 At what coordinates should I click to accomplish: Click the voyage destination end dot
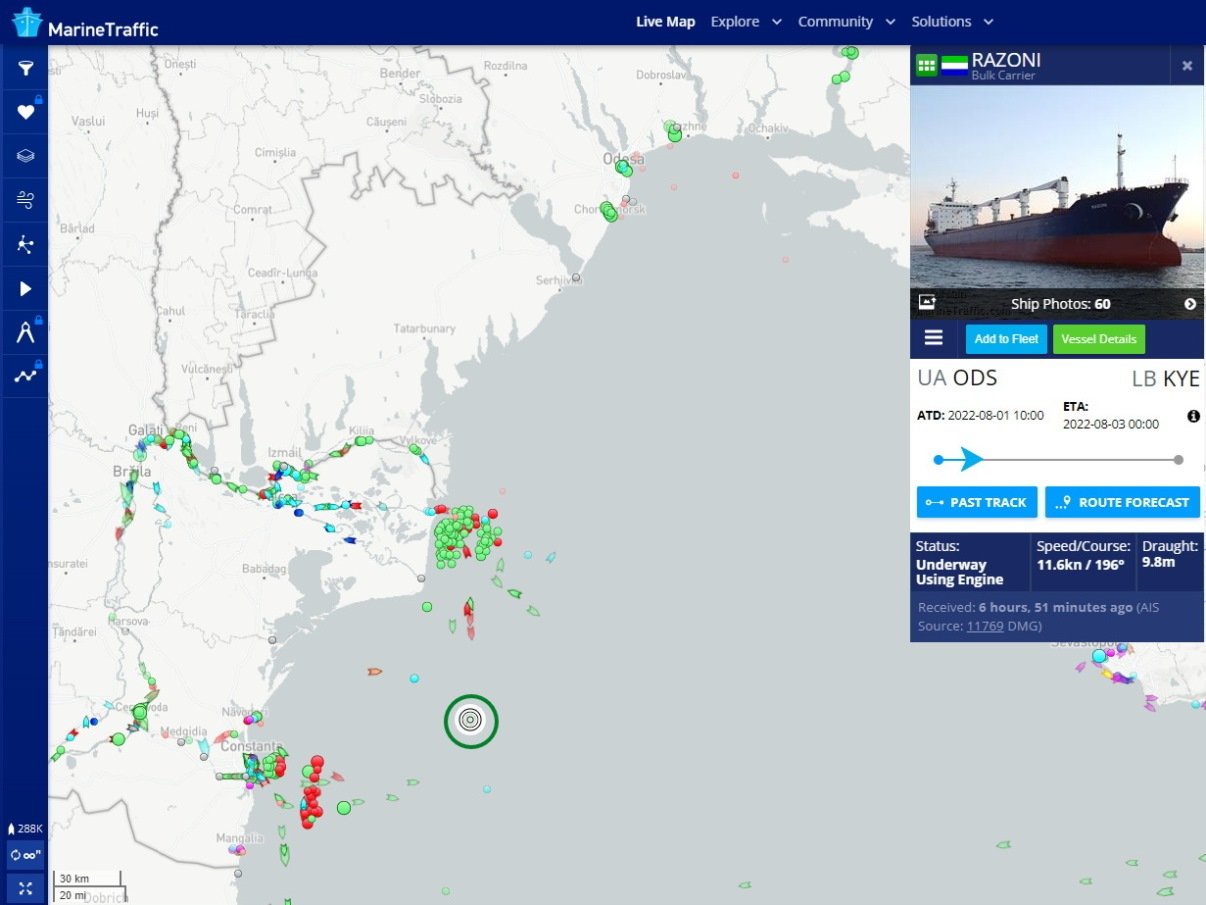click(x=1178, y=460)
